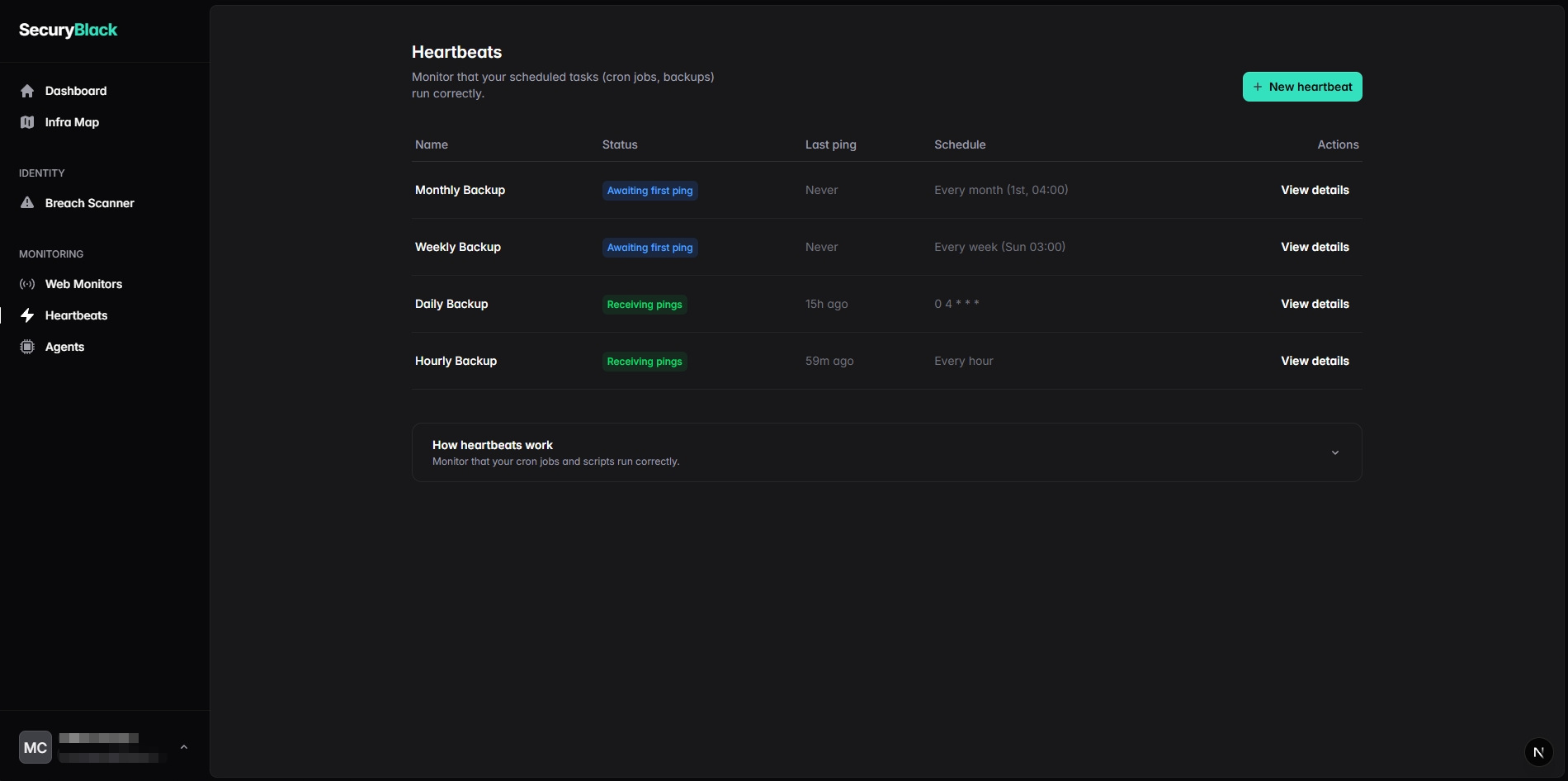1568x781 pixels.
Task: Click the 59m ago last ping value
Action: (x=829, y=361)
